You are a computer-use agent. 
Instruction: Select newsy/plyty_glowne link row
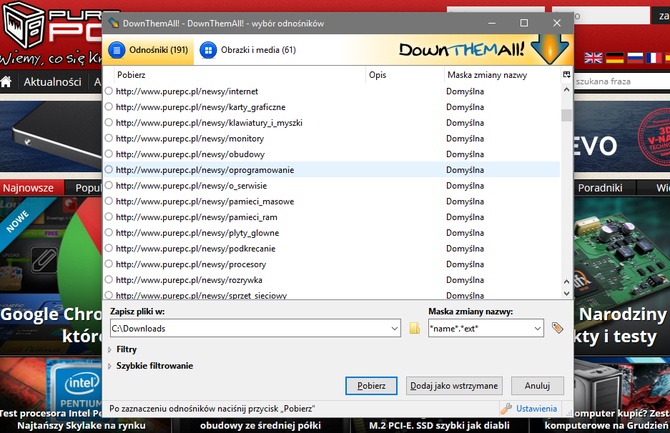pyautogui.click(x=332, y=233)
